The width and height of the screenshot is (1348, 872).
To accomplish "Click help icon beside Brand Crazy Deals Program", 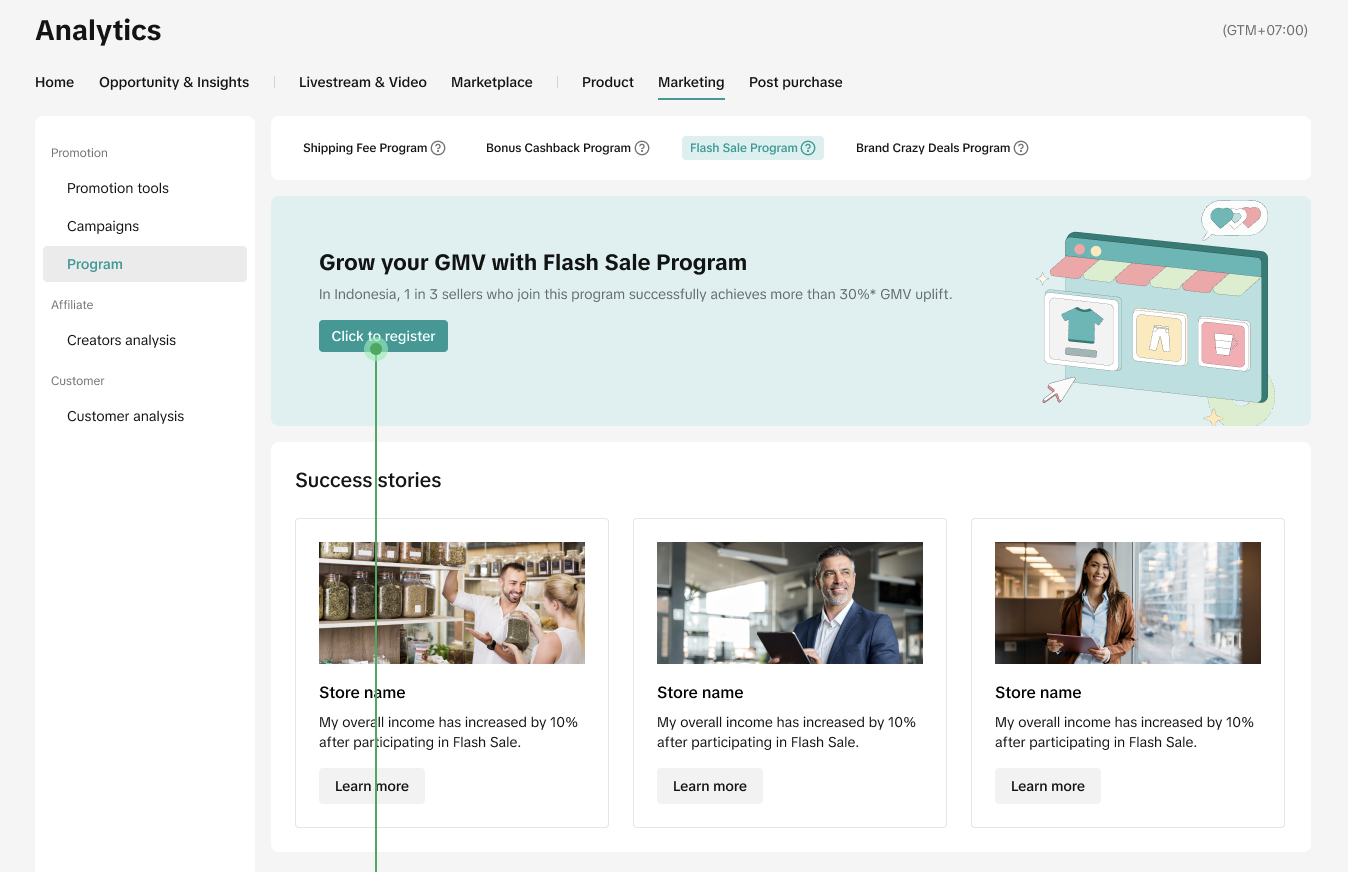I will tap(1021, 148).
